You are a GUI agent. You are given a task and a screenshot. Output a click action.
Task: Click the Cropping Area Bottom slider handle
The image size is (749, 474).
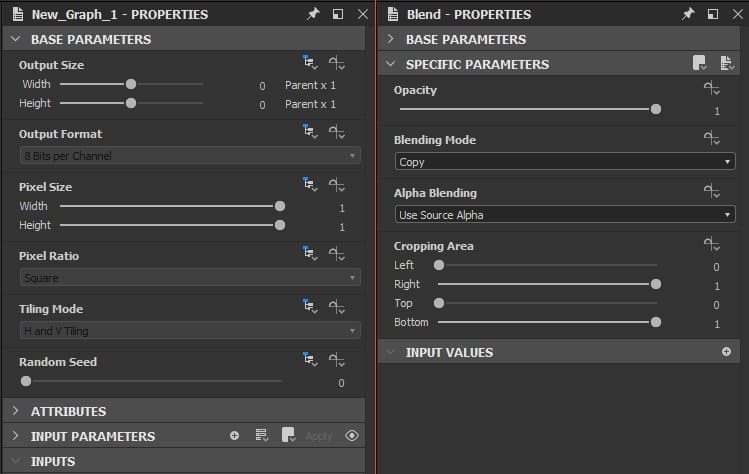[x=656, y=322]
